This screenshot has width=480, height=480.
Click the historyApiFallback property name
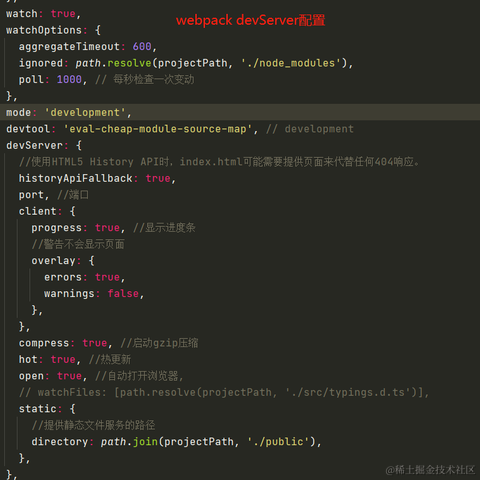coord(76,178)
